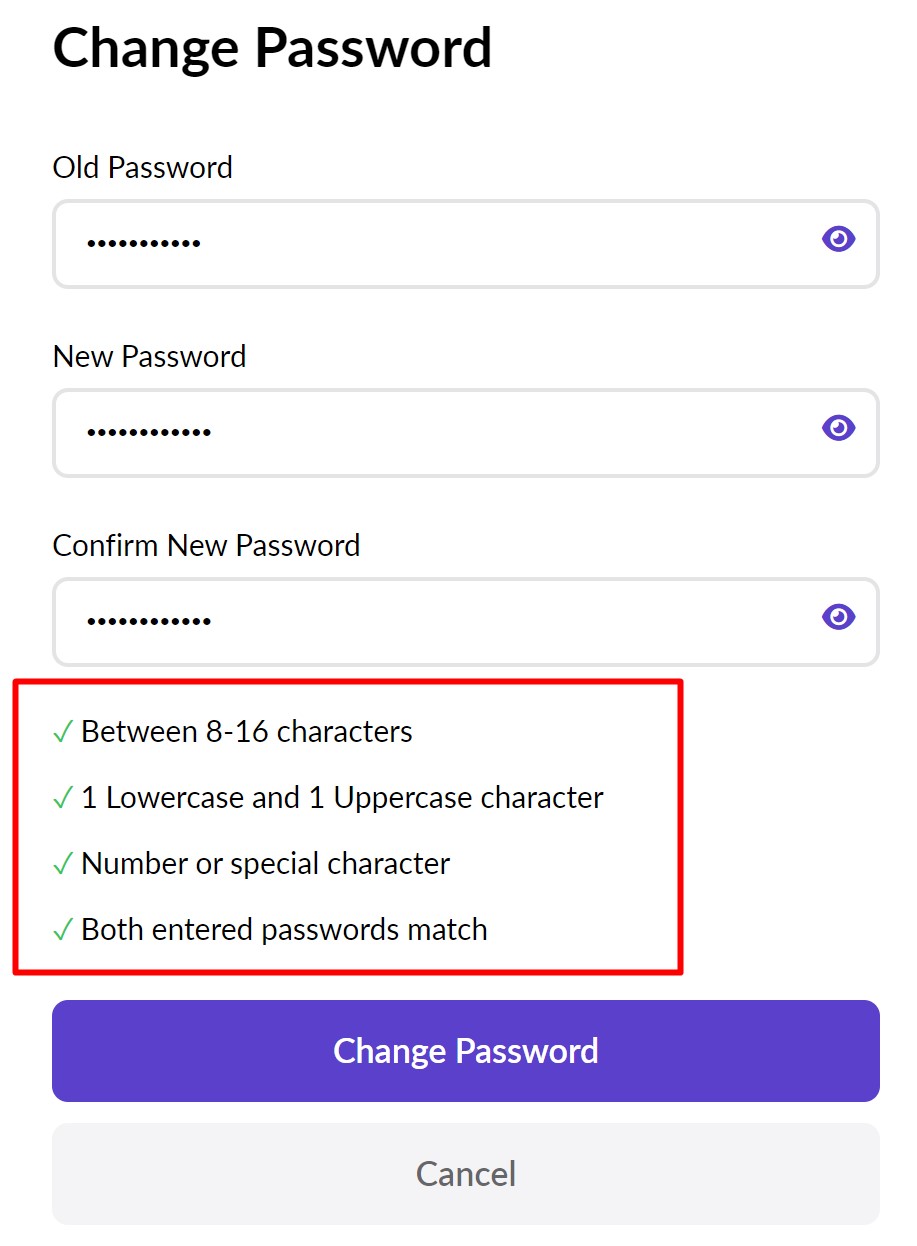Click into the New Password field
Screen dimensions: 917x1246
[430, 432]
